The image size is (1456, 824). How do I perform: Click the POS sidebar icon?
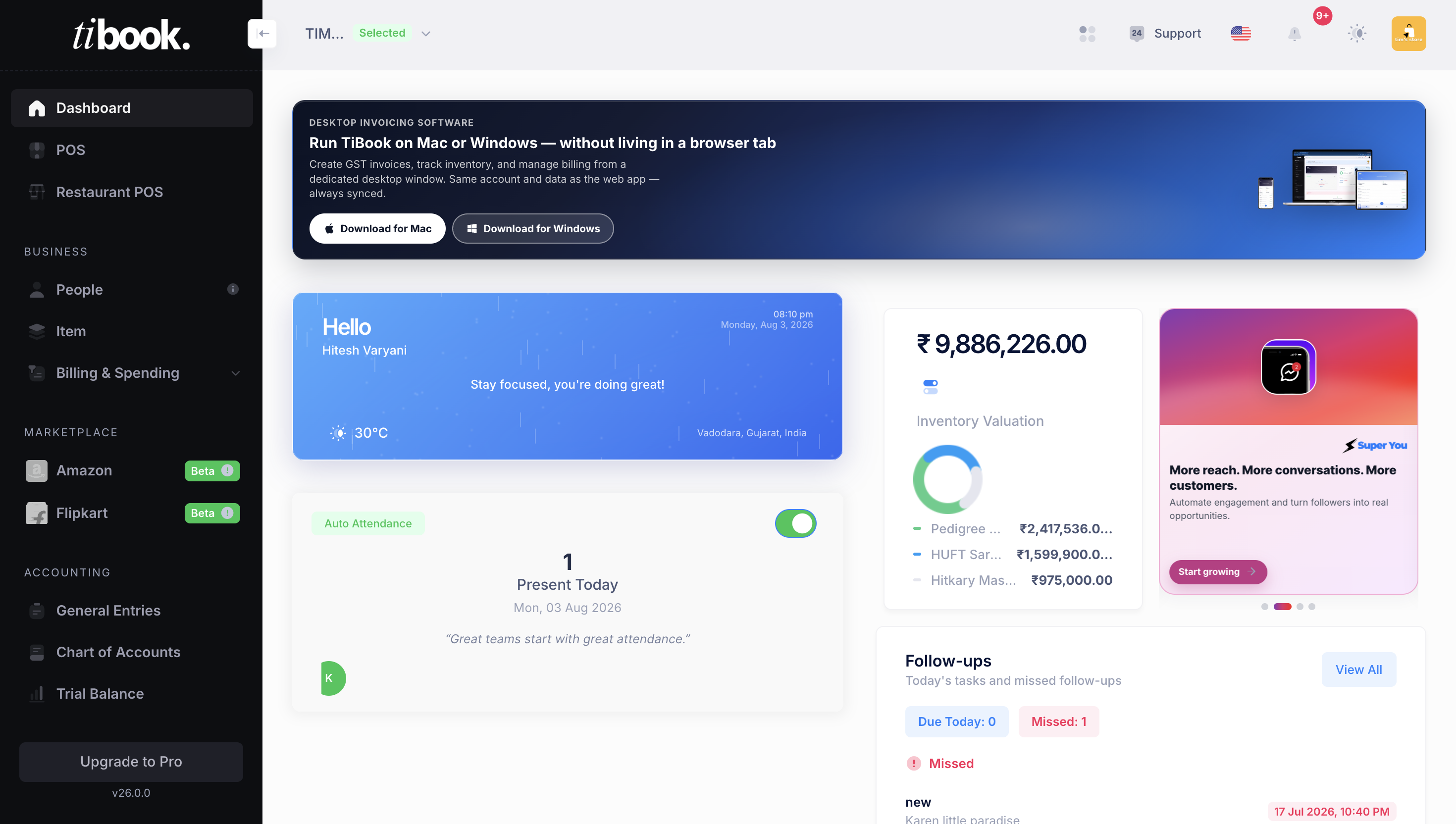tap(37, 150)
